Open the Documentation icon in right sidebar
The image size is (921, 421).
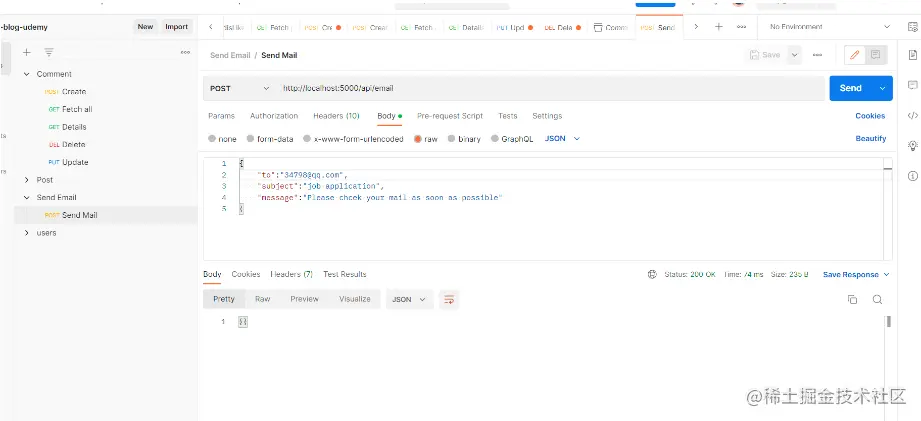(x=913, y=55)
